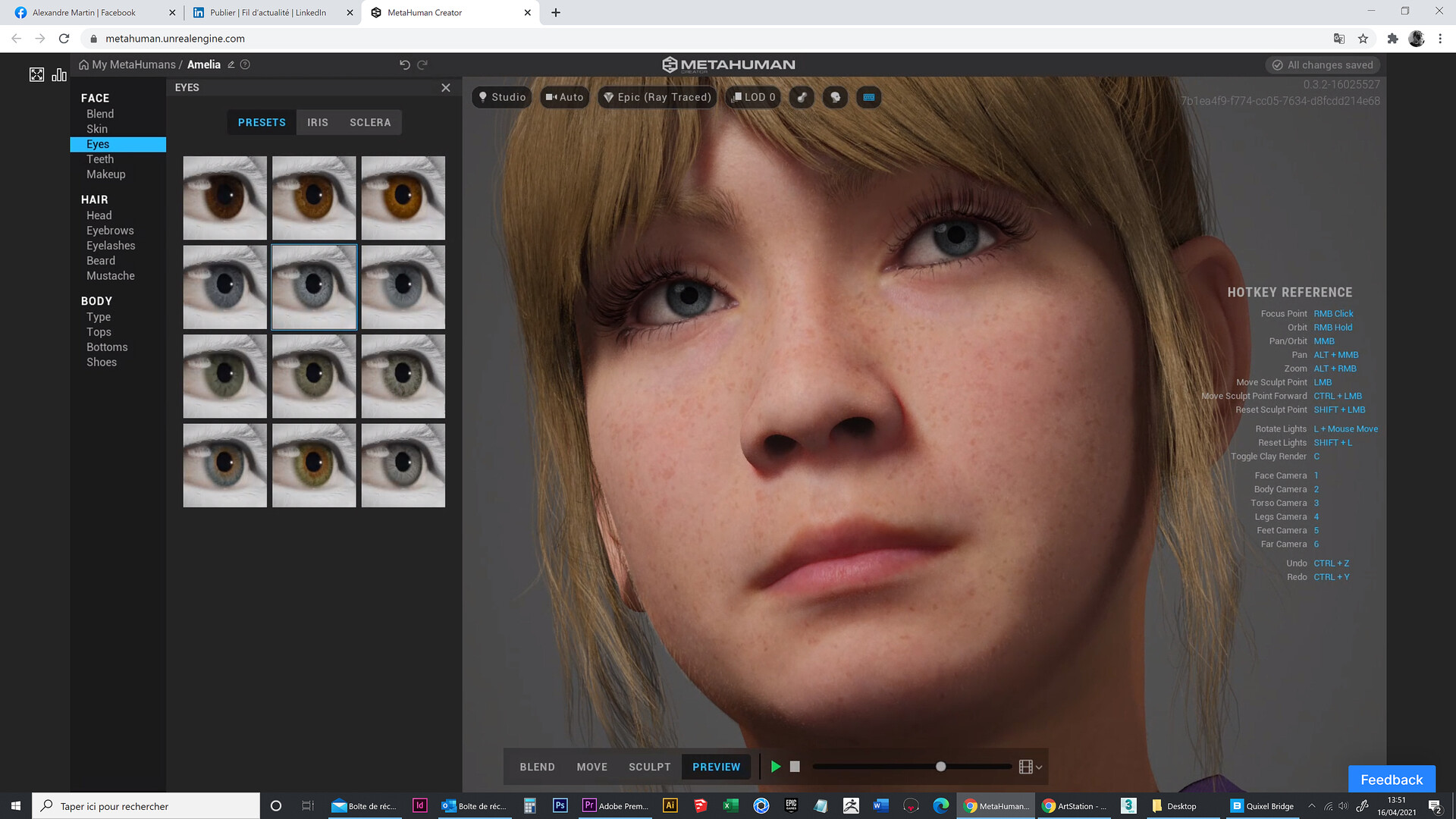Switch to the IRIS tab
1456x819 pixels.
coord(318,122)
